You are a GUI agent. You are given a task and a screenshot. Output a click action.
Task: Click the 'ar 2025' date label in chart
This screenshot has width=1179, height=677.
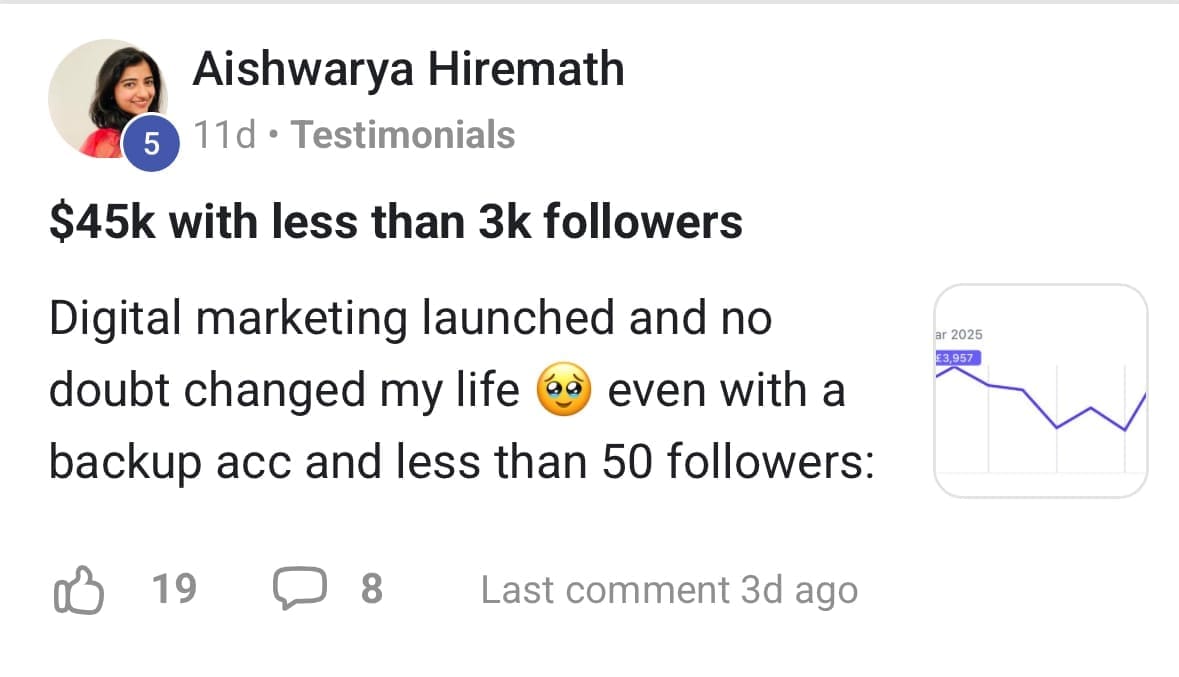tap(958, 335)
